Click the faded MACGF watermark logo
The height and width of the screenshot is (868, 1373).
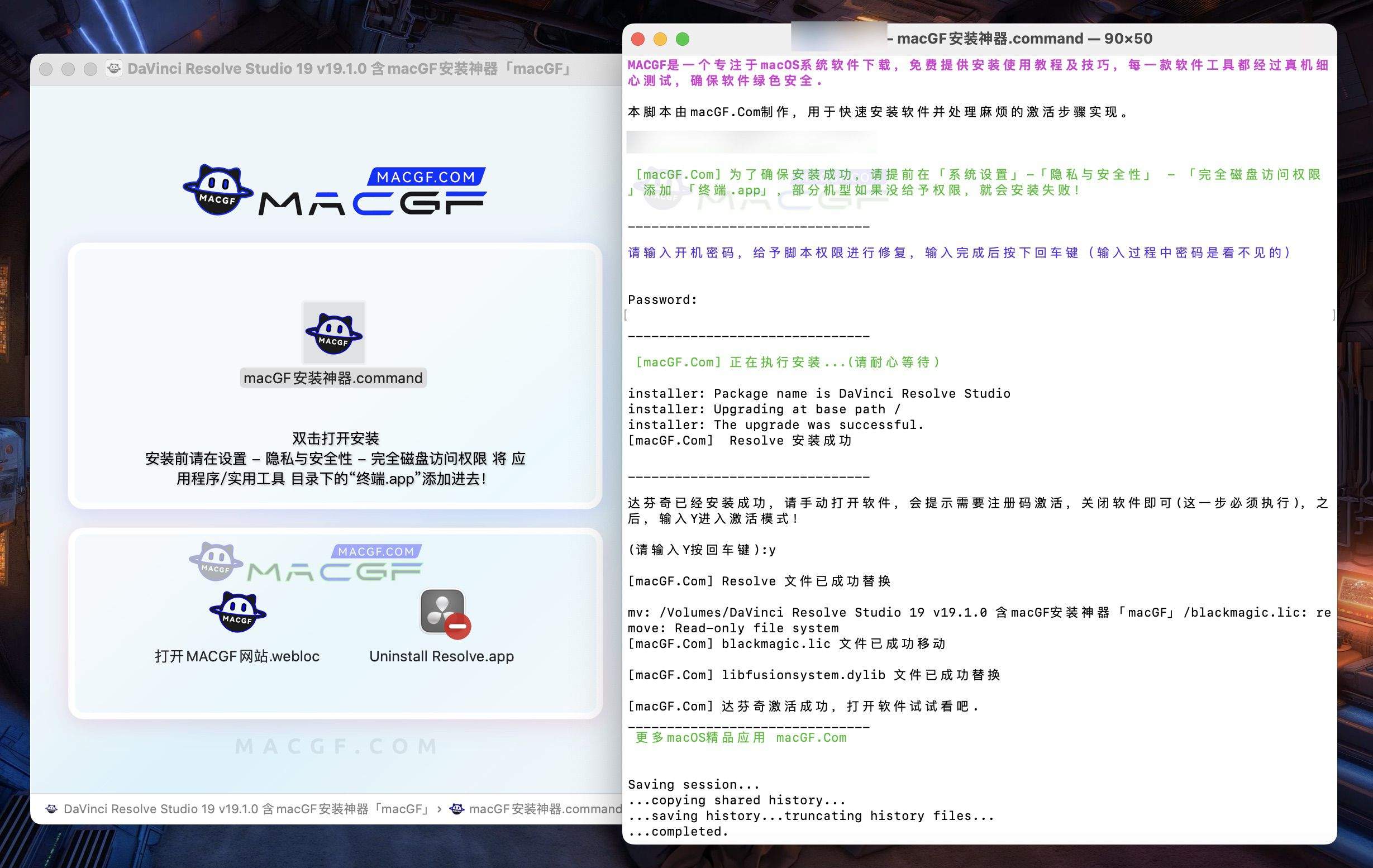[x=306, y=562]
